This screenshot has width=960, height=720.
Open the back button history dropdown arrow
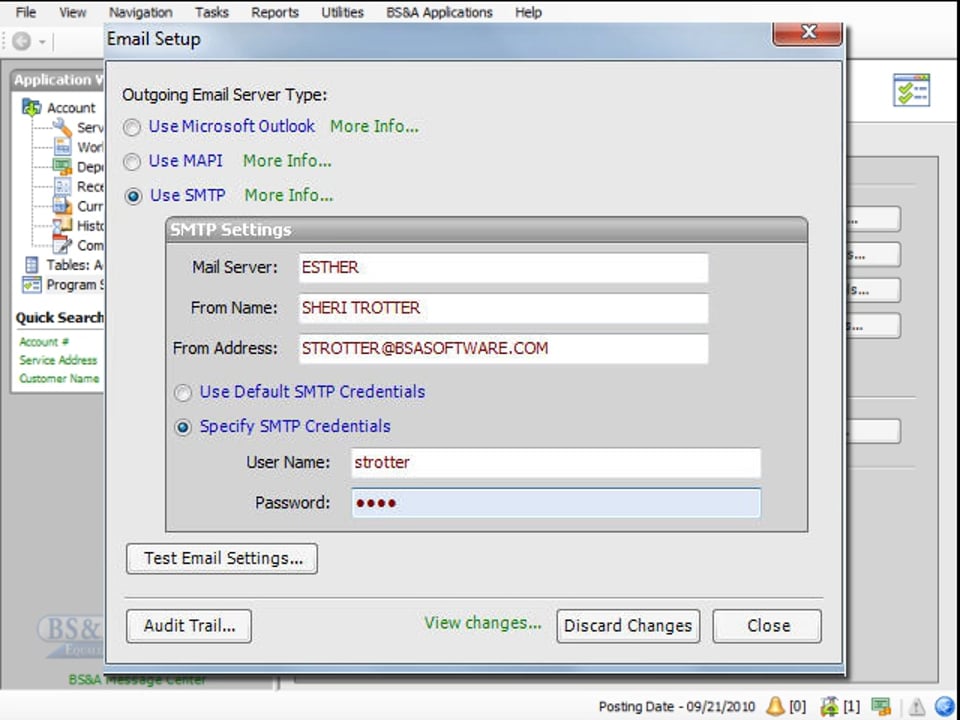(x=42, y=42)
